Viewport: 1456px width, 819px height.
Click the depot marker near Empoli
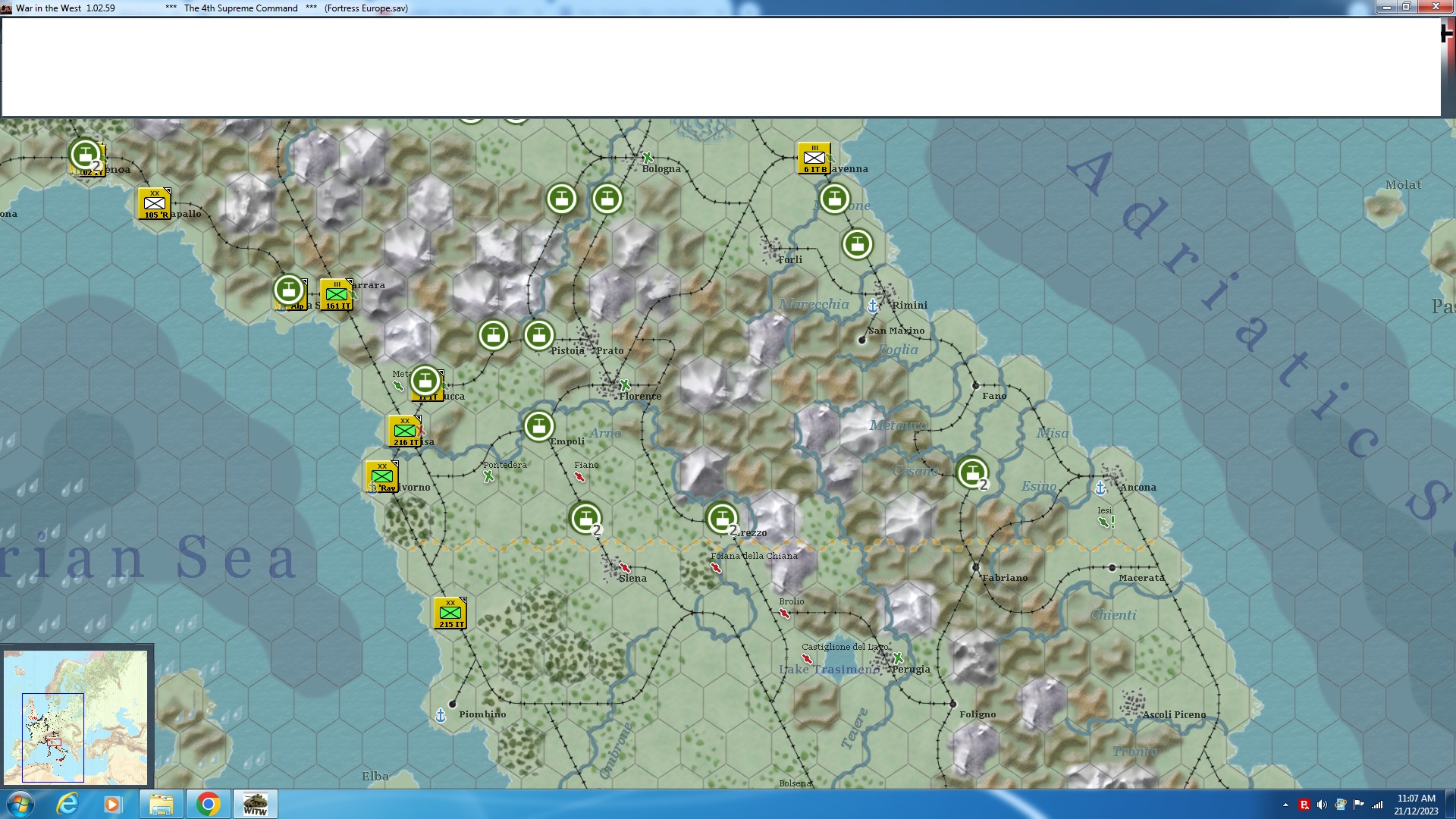point(538,425)
